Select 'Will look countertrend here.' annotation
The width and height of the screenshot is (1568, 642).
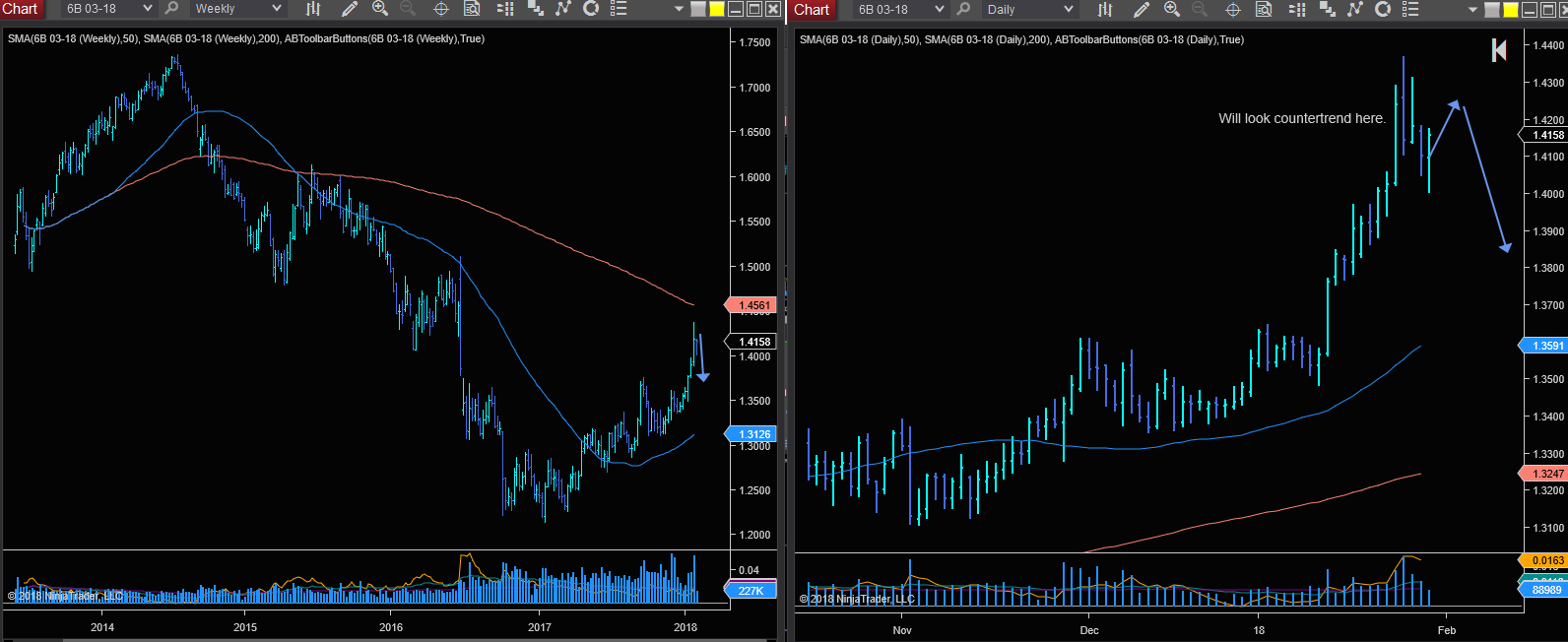1302,118
